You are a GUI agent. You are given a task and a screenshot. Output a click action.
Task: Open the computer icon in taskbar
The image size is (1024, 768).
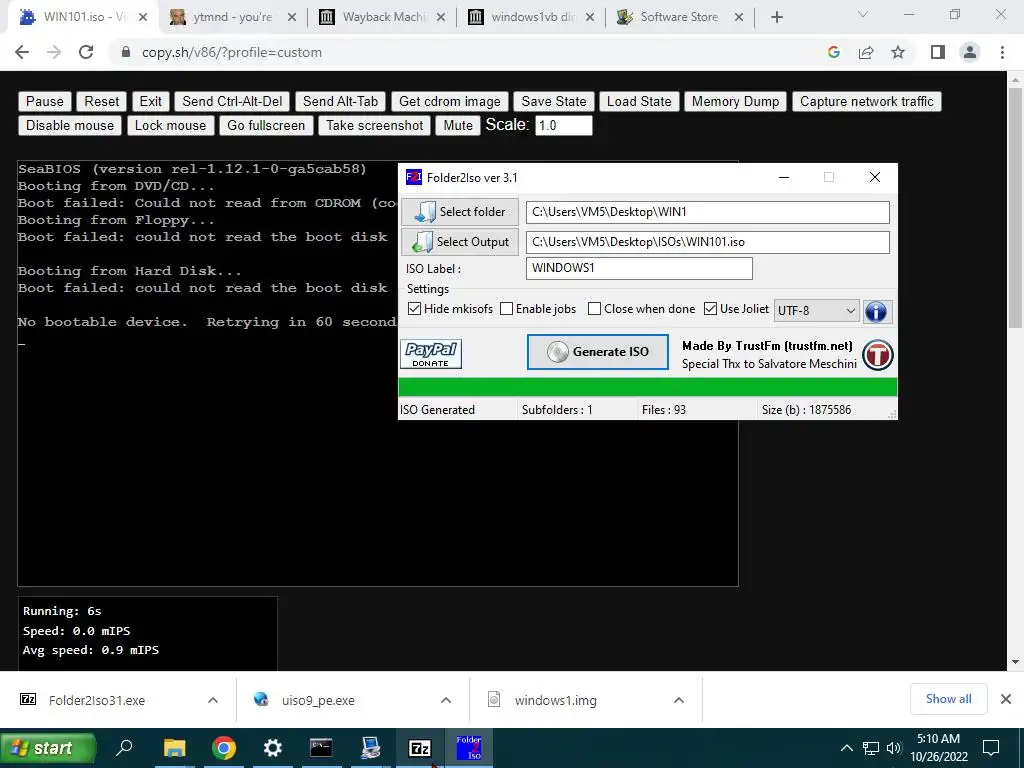pos(370,748)
